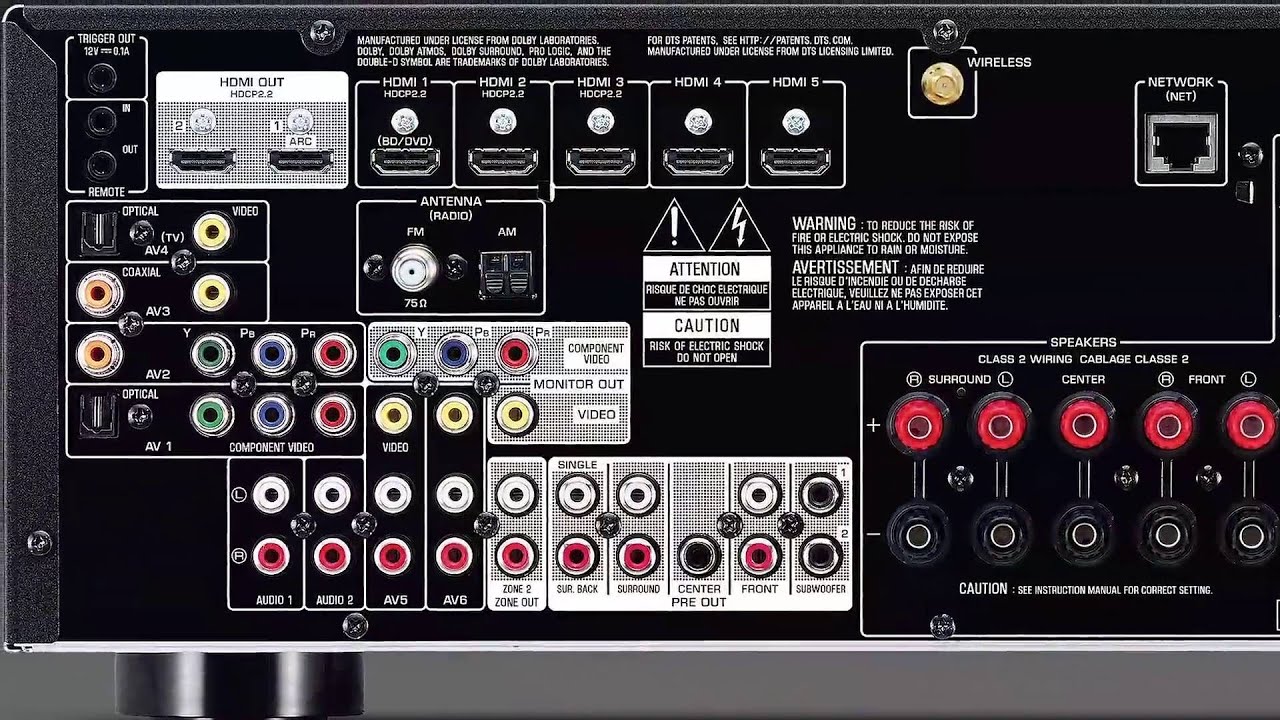This screenshot has width=1280, height=720.
Task: Click the SUR. BACK pre out label
Action: pyautogui.click(x=579, y=590)
